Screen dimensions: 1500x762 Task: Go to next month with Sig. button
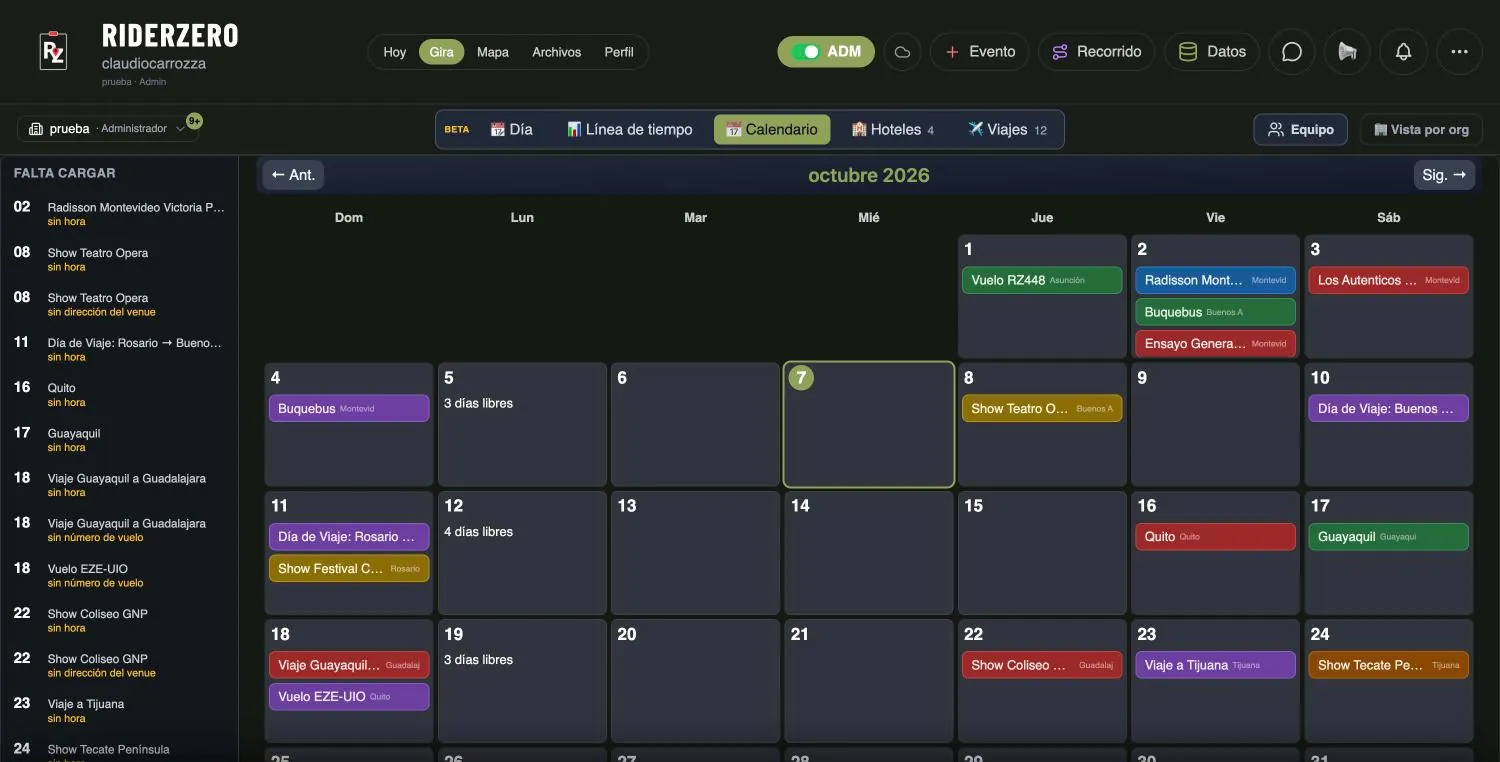[1444, 175]
